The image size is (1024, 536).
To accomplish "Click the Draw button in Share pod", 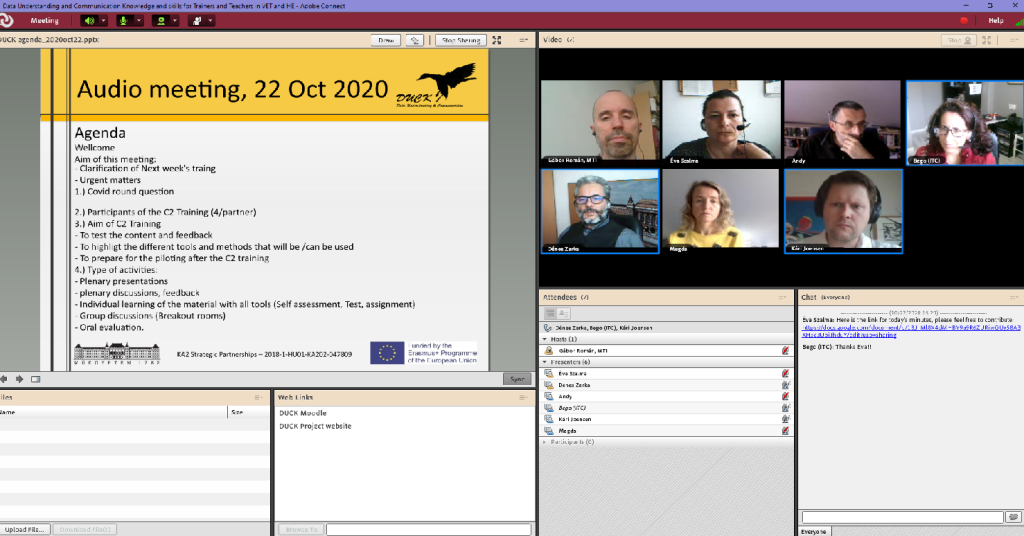I will [385, 40].
